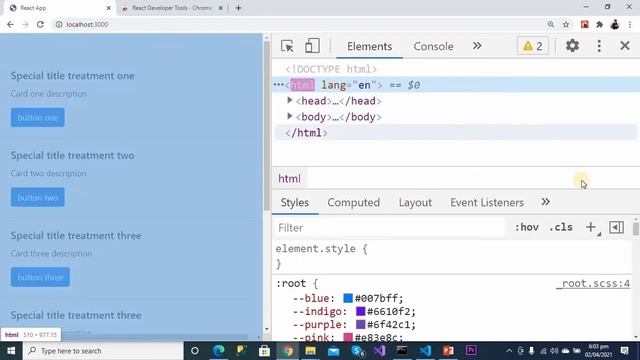Click the "button three" button
The image size is (640, 360).
[40, 277]
